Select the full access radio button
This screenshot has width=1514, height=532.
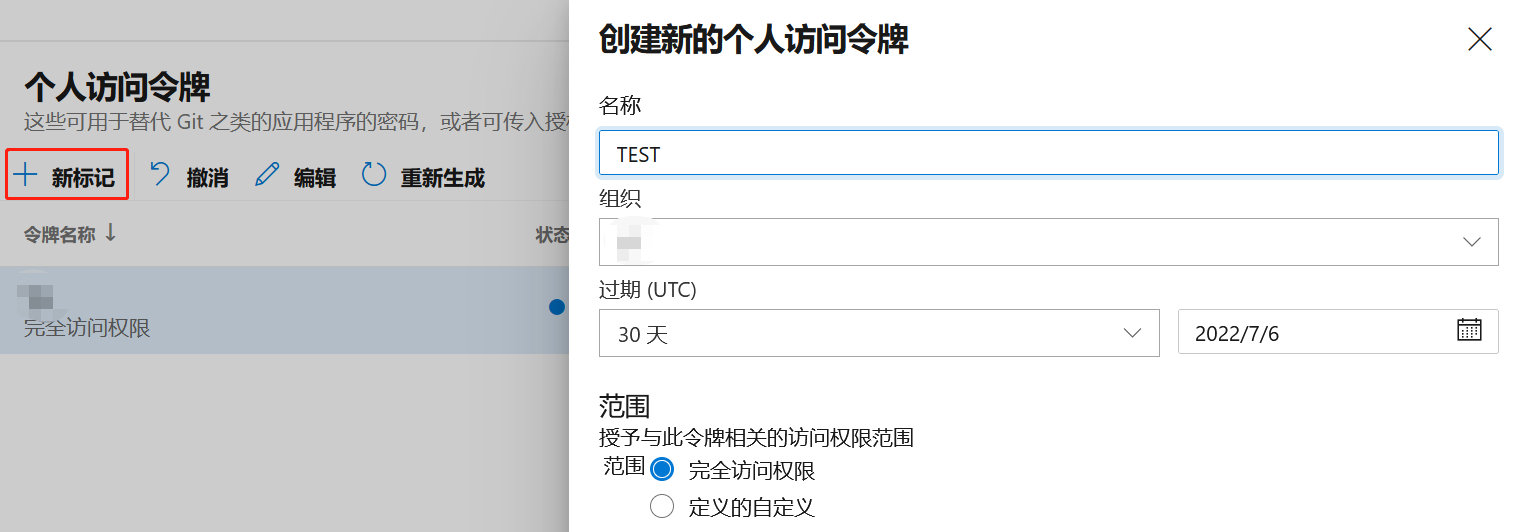(x=662, y=469)
